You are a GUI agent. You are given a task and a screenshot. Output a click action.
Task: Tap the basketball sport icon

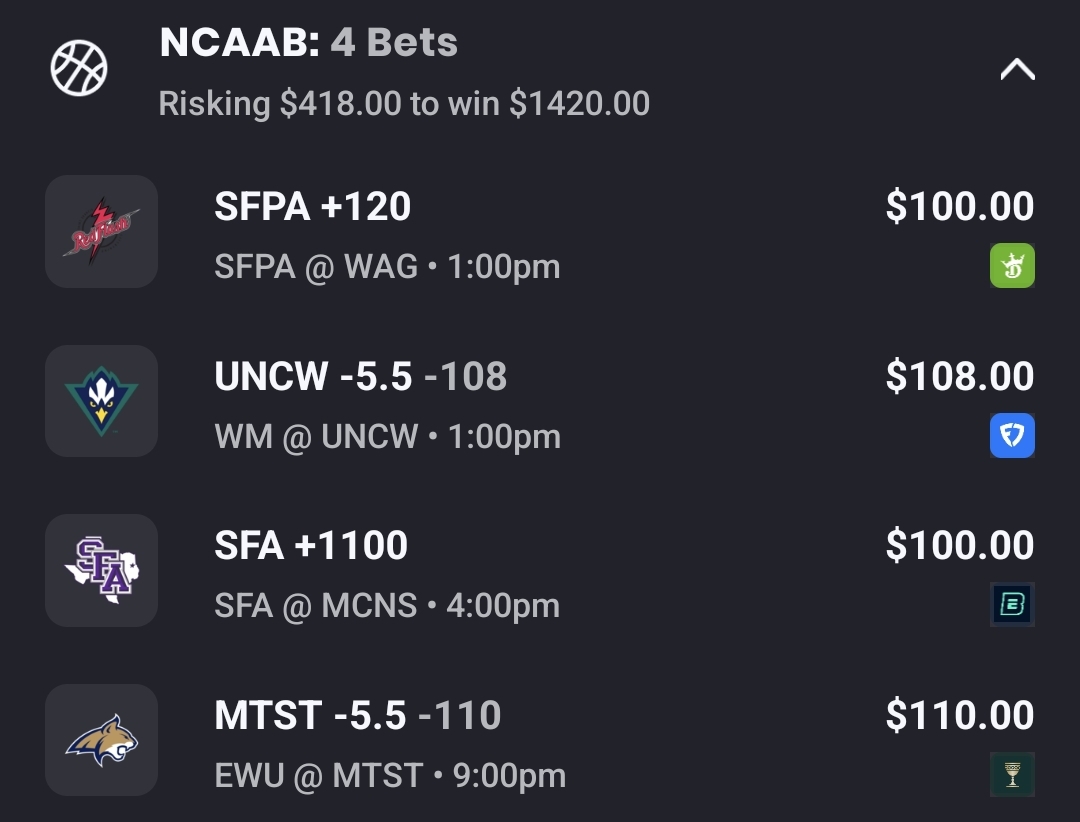pyautogui.click(x=79, y=69)
